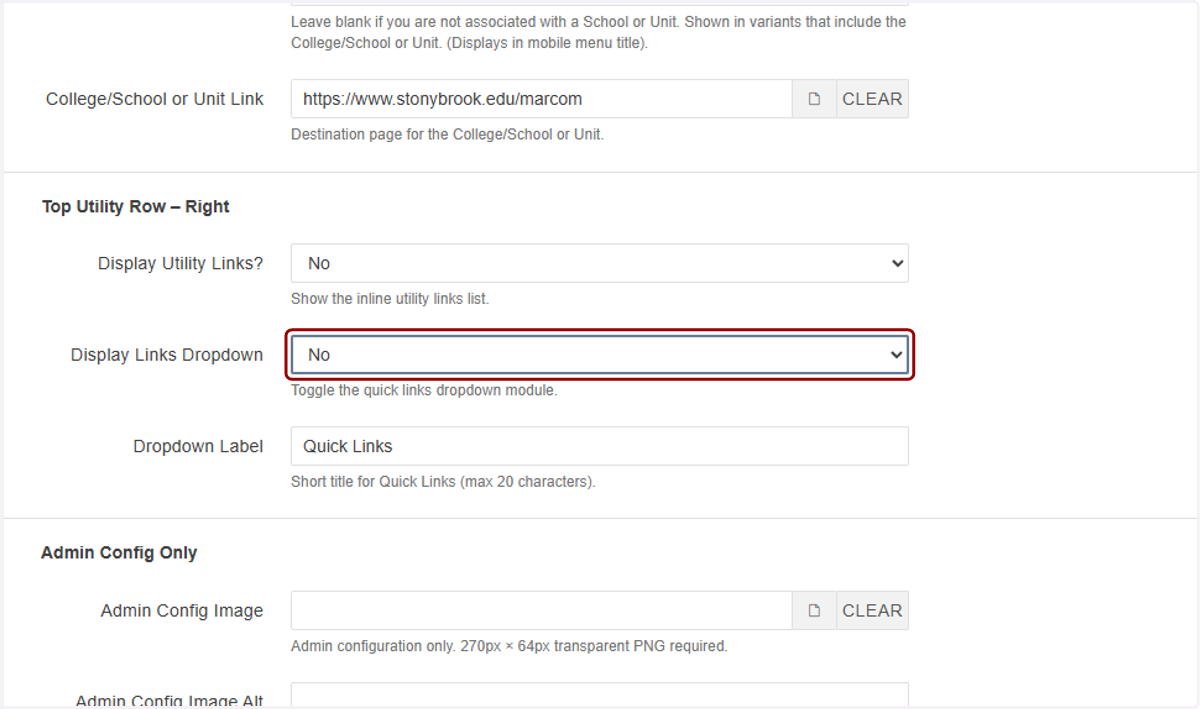This screenshot has height=709, width=1200.
Task: Click the 'College/School or Unit Link' label
Action: coord(155,99)
